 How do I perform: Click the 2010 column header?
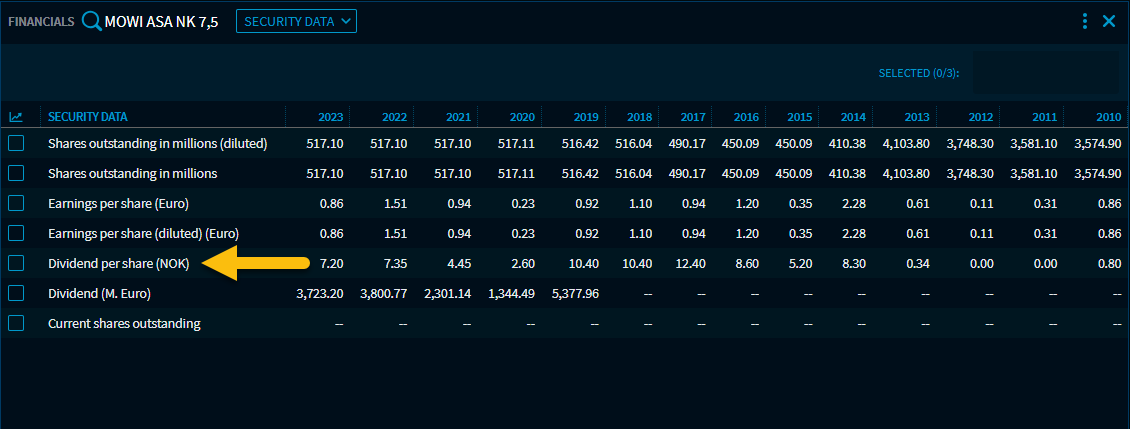pyautogui.click(x=1107, y=117)
